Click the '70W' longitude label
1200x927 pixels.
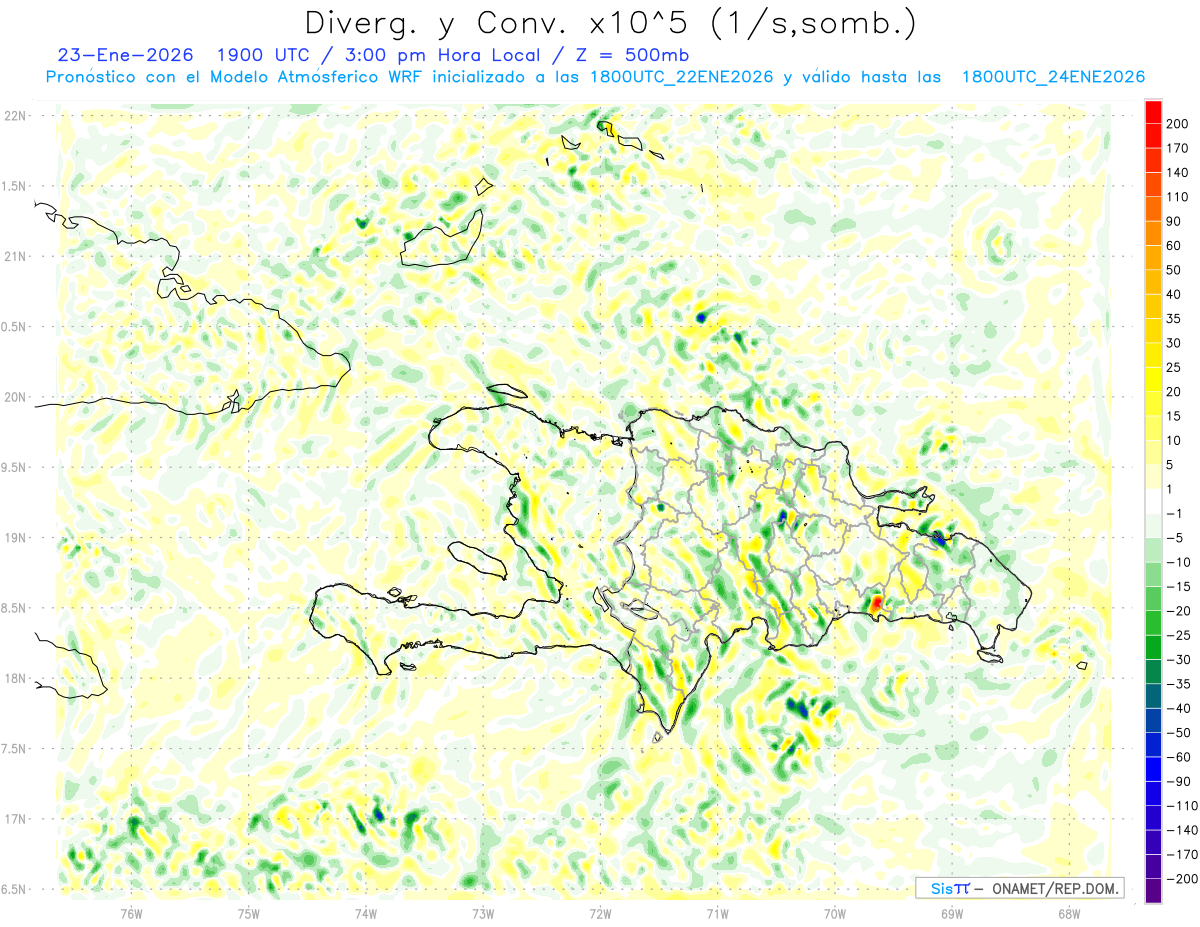point(834,914)
